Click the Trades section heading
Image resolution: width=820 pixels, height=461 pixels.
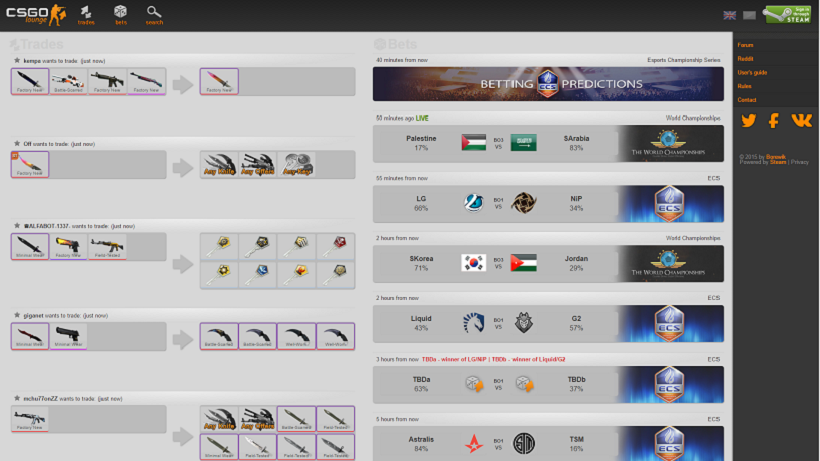tap(37, 44)
